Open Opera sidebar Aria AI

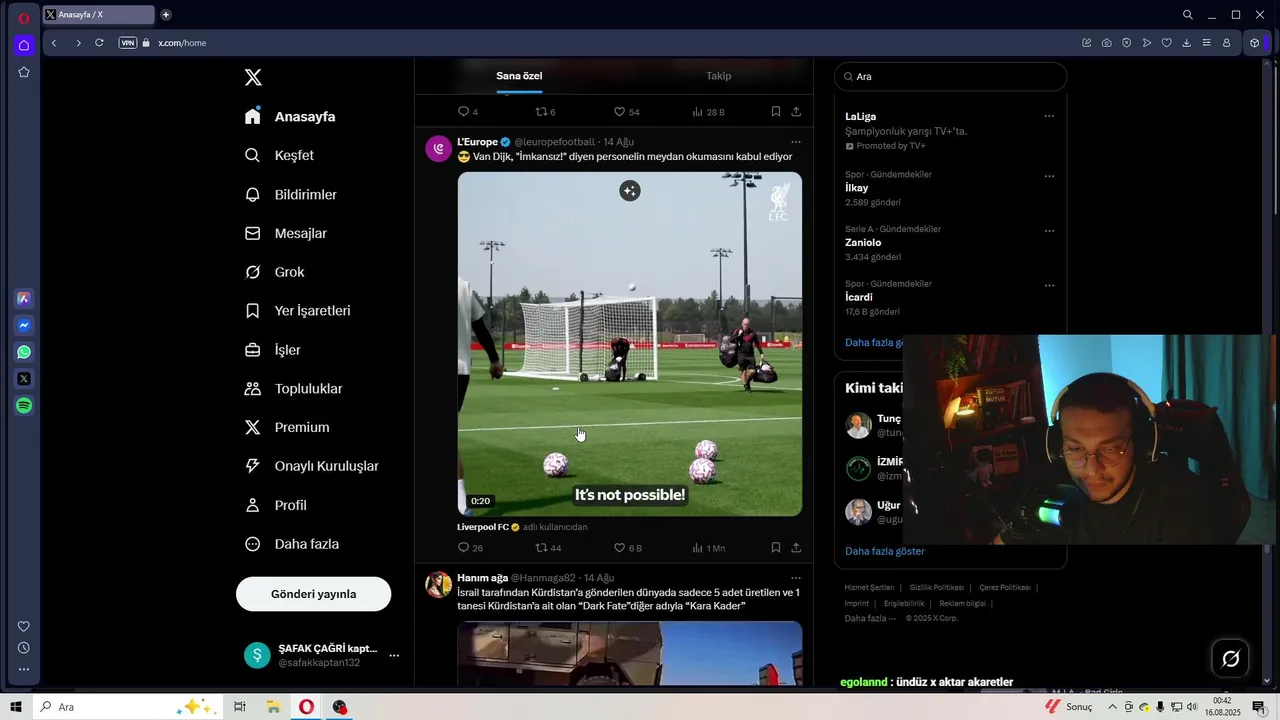pyautogui.click(x=24, y=298)
